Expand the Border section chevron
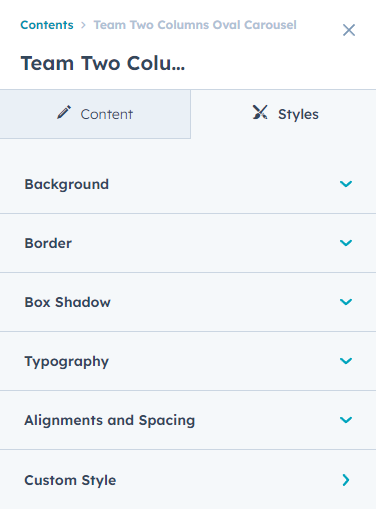The height and width of the screenshot is (509, 376). [x=346, y=243]
